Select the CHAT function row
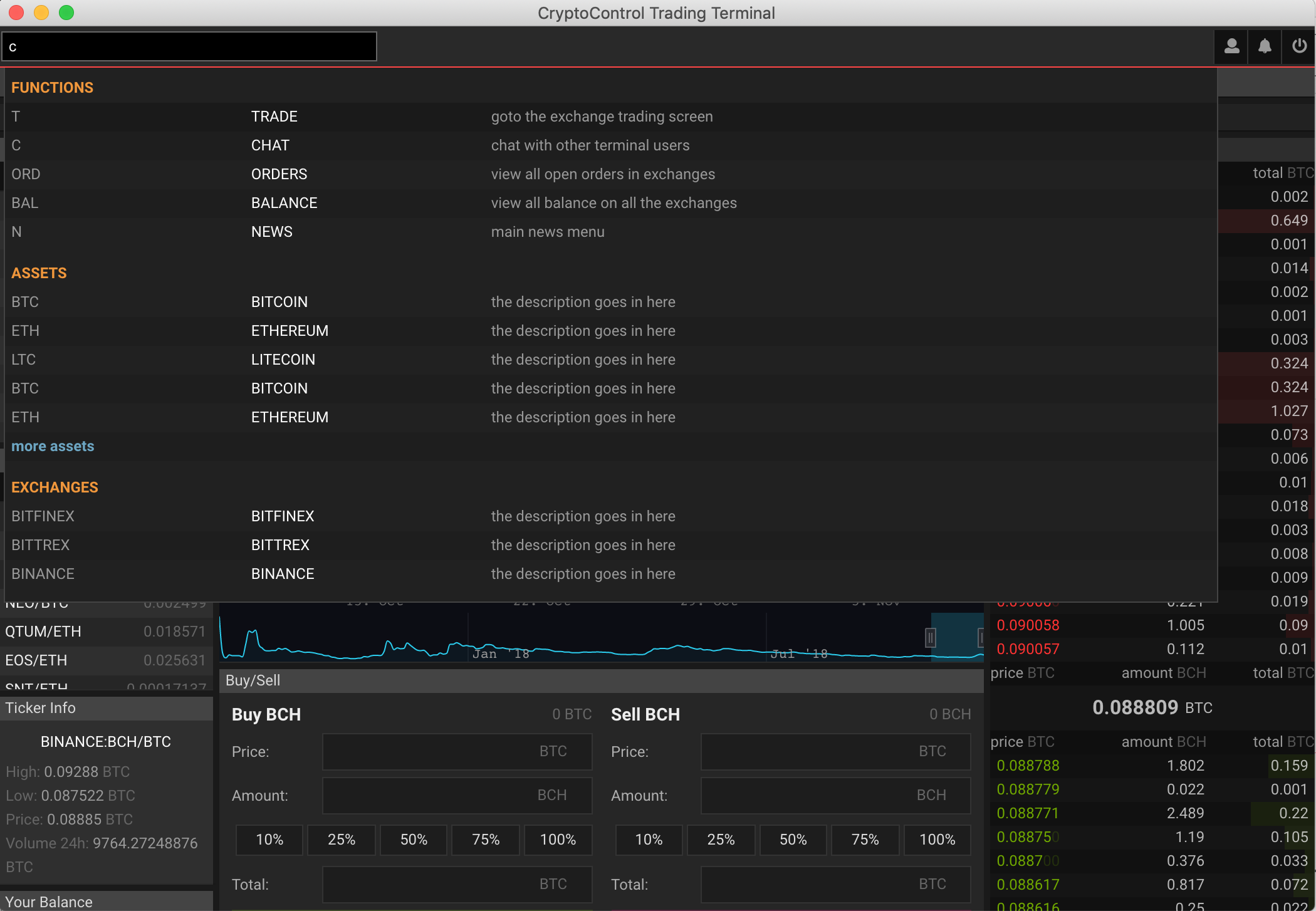 click(x=611, y=145)
